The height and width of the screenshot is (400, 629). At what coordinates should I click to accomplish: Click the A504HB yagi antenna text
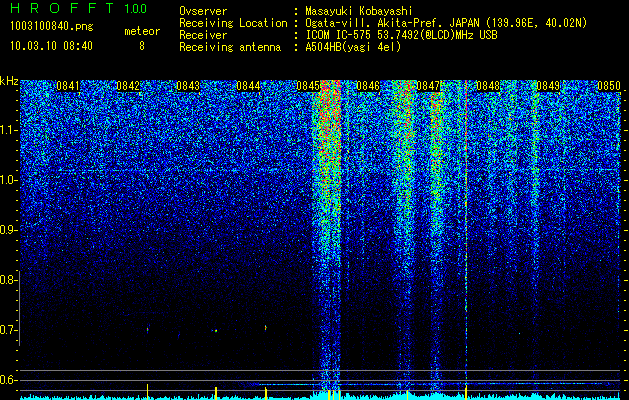tap(353, 47)
